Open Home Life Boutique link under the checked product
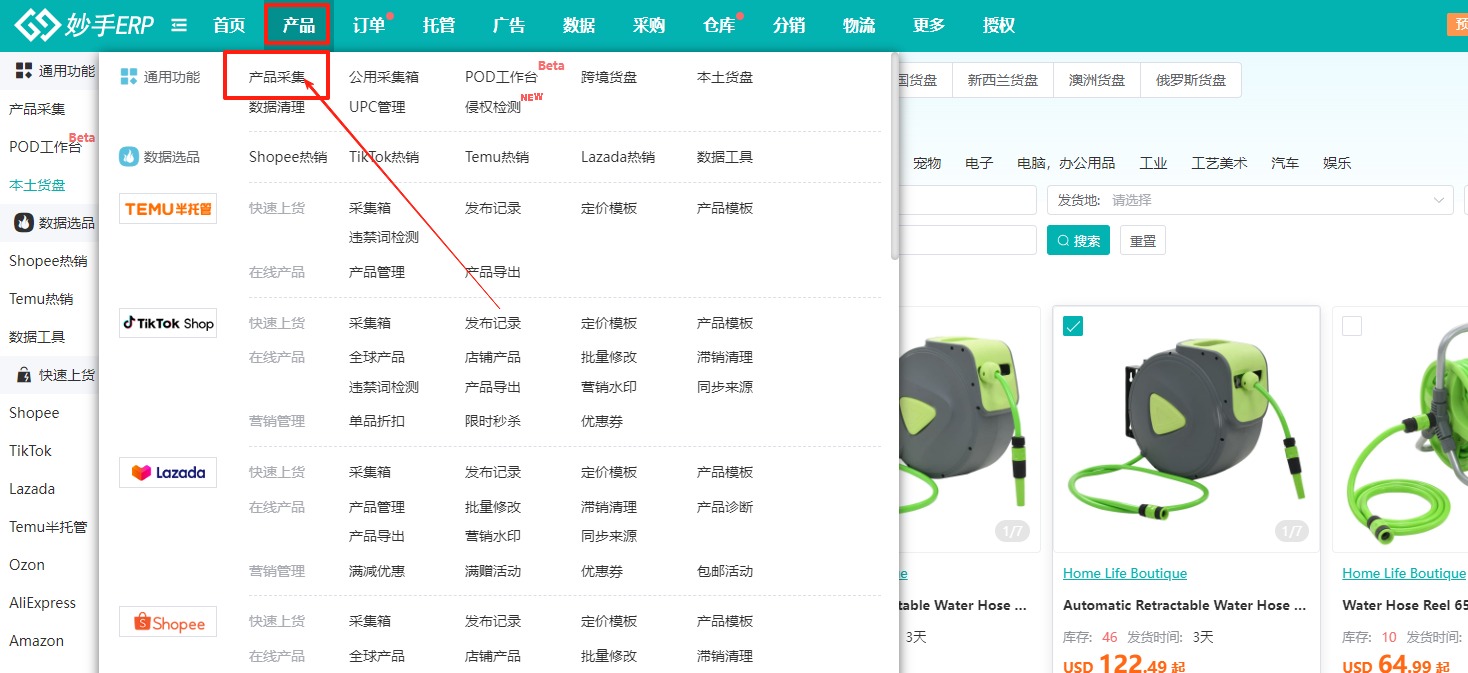1468x673 pixels. pyautogui.click(x=1125, y=573)
